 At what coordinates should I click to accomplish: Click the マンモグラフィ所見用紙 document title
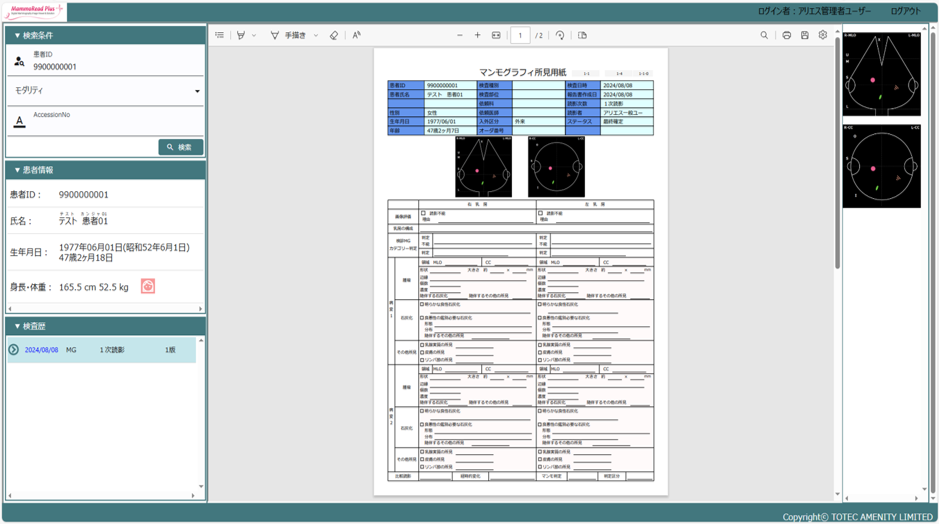522,72
